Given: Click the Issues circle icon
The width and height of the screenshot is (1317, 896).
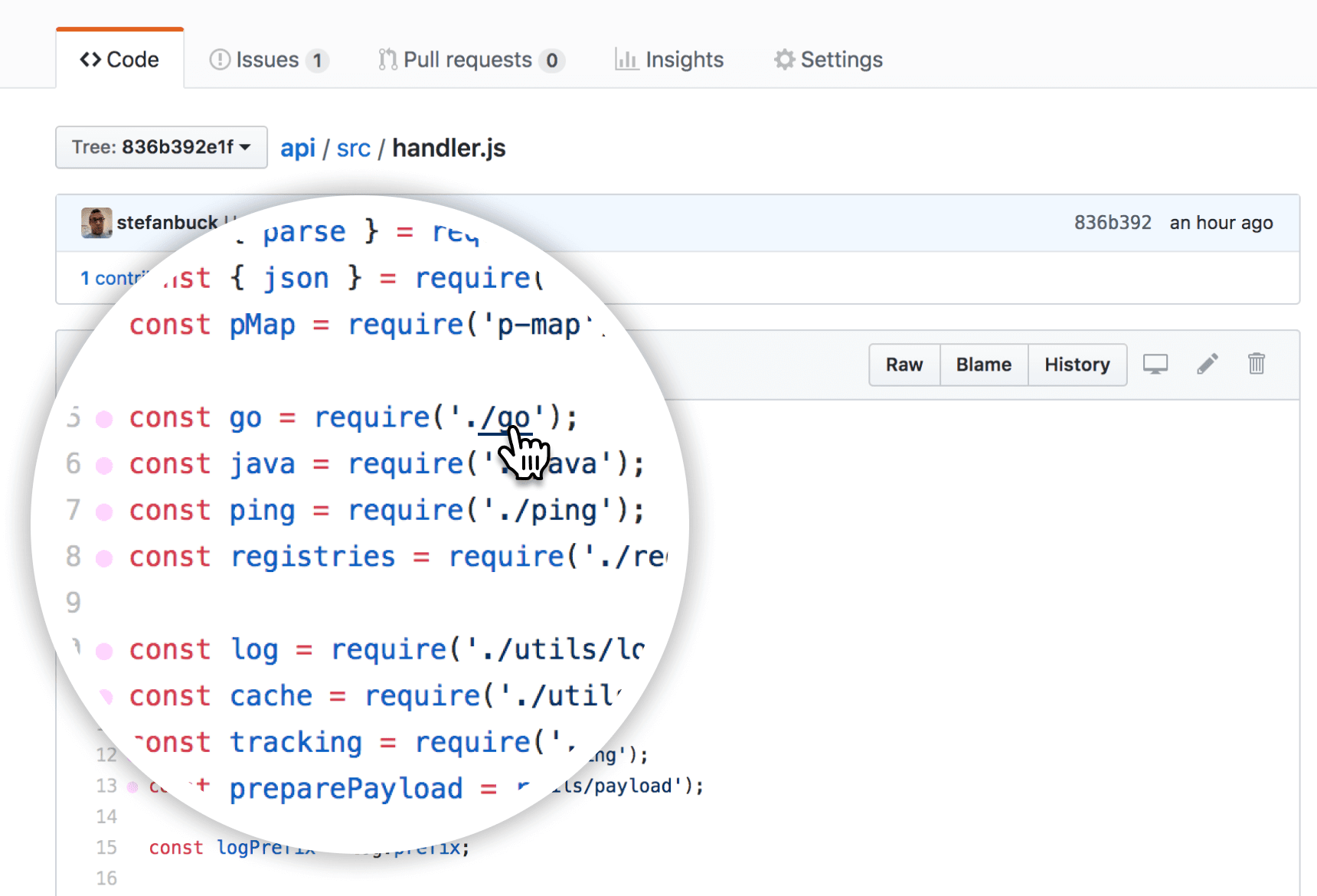Looking at the screenshot, I should click(220, 60).
